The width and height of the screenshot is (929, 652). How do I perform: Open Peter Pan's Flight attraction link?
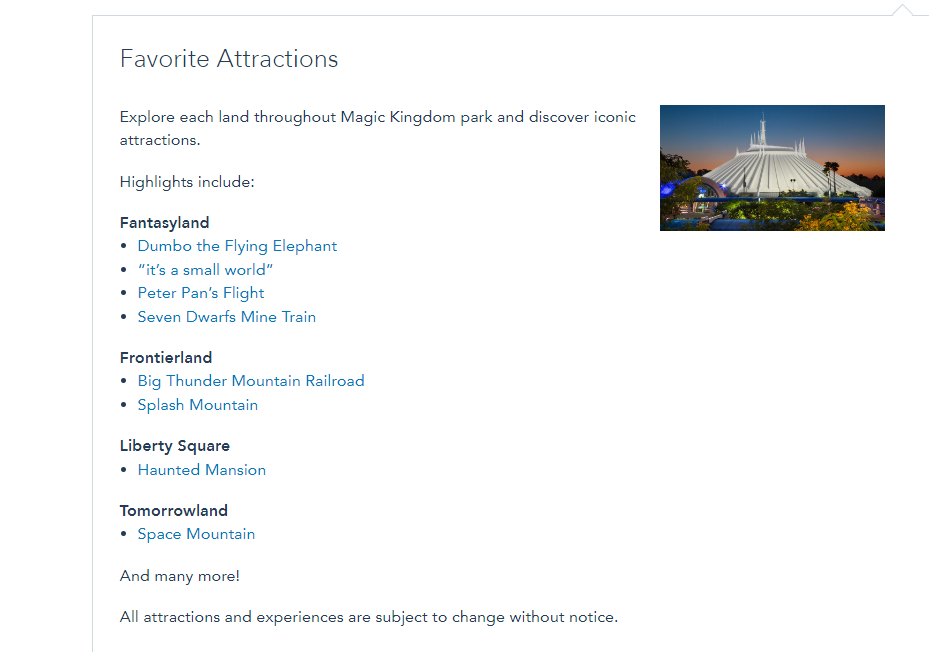[x=201, y=293]
